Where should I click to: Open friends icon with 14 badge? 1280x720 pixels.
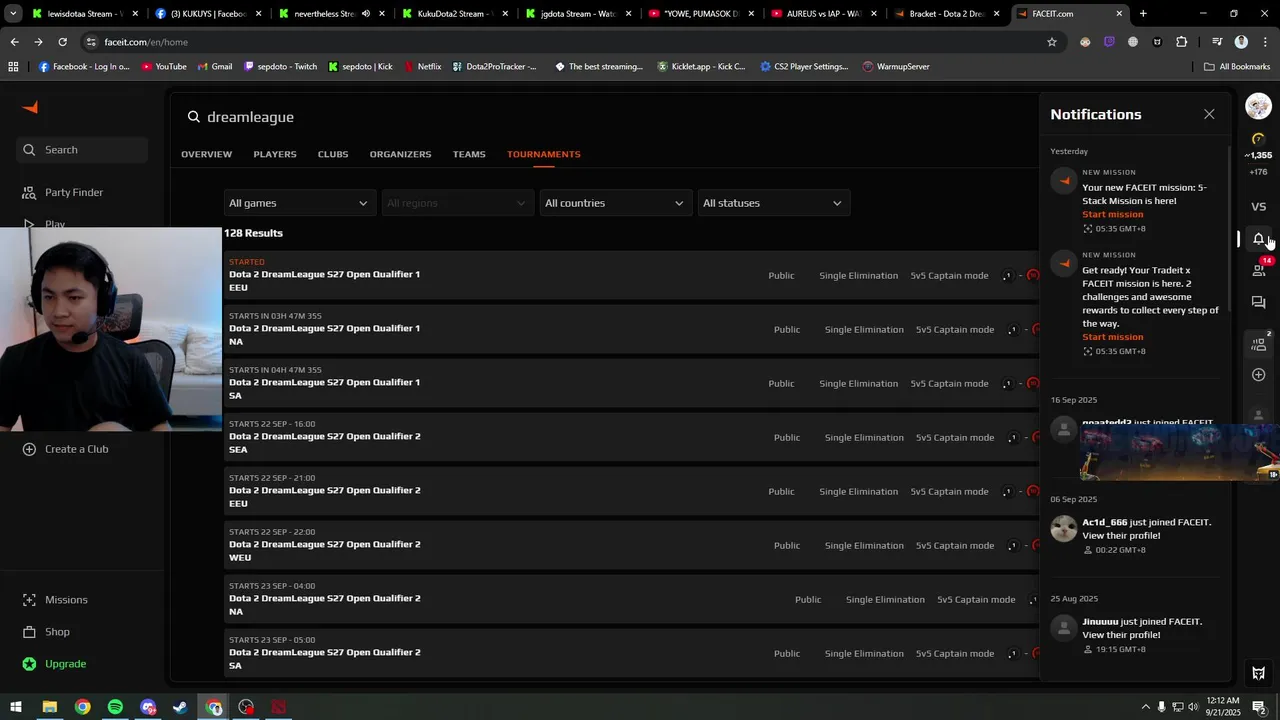pyautogui.click(x=1259, y=270)
